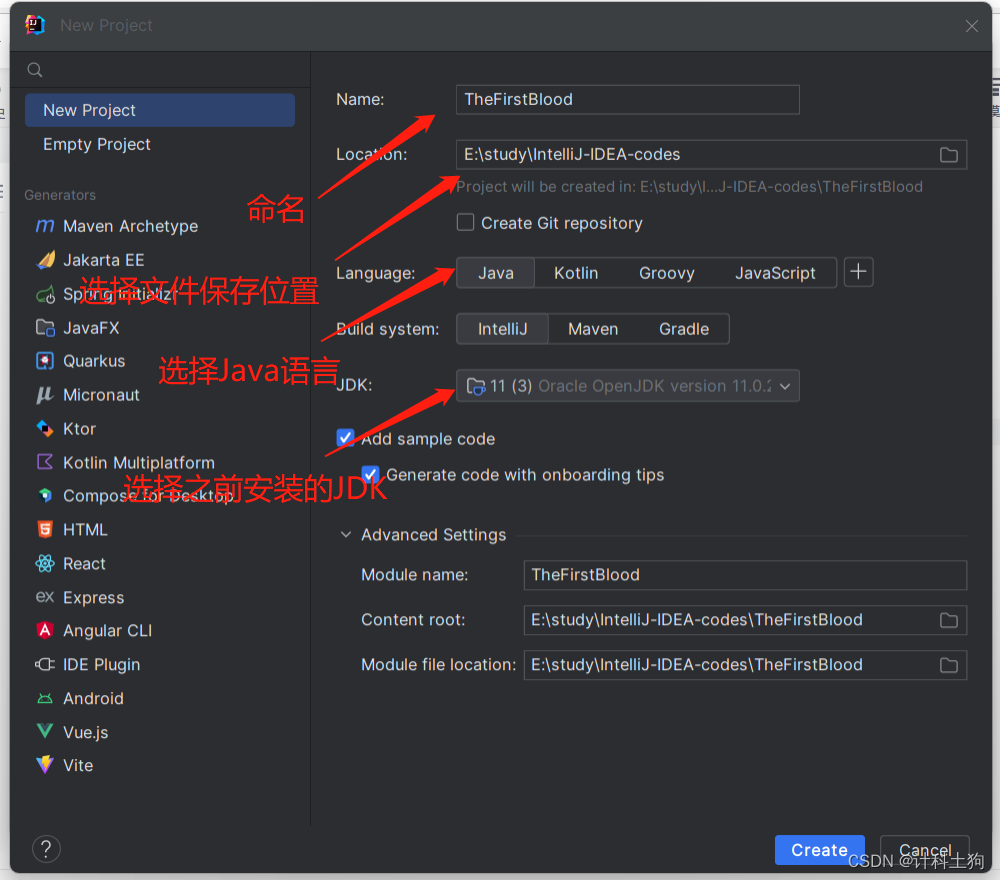Uncheck Generate code with onboarding tips

point(370,474)
